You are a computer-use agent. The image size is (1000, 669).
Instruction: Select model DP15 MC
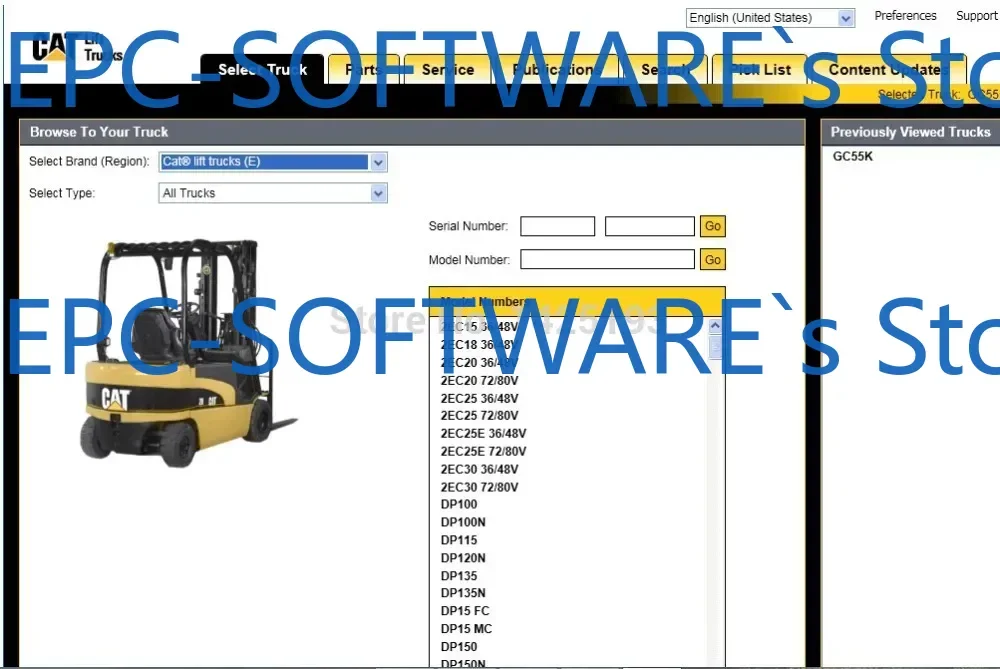(466, 629)
